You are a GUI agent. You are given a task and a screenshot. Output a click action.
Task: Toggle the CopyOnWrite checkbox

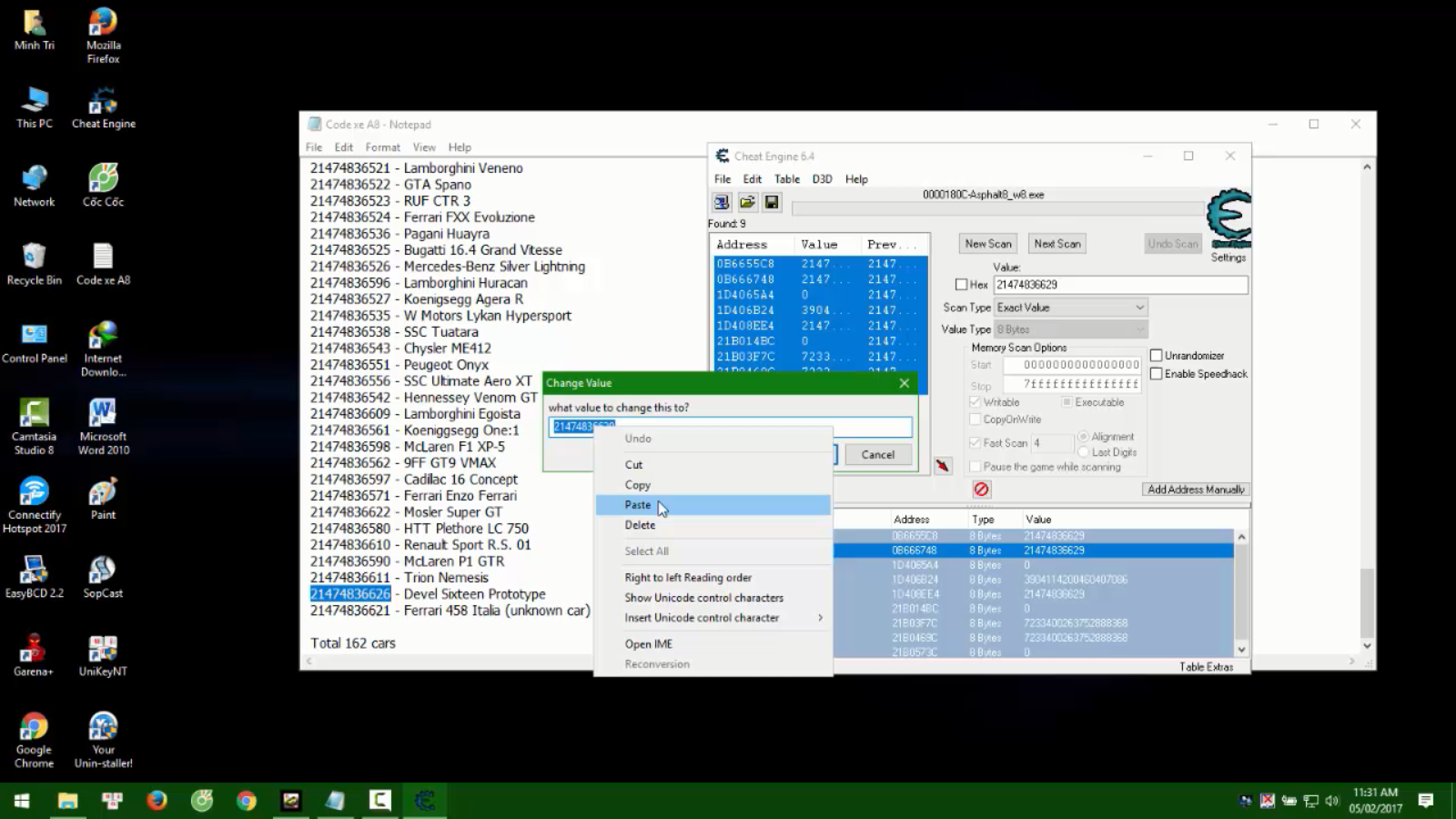point(976,420)
